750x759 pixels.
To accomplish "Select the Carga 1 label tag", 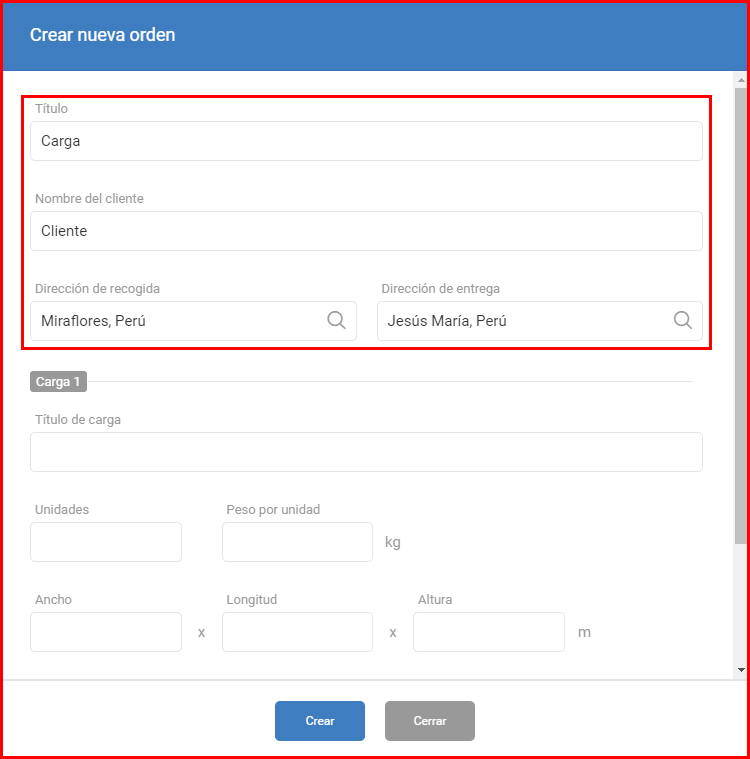I will pos(58,381).
